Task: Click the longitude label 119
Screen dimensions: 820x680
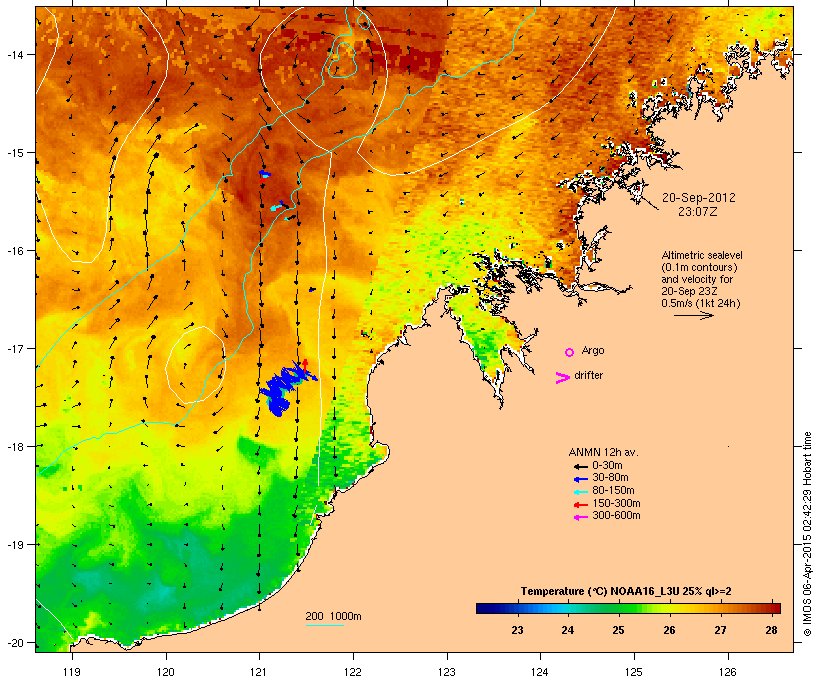Action: [72, 672]
